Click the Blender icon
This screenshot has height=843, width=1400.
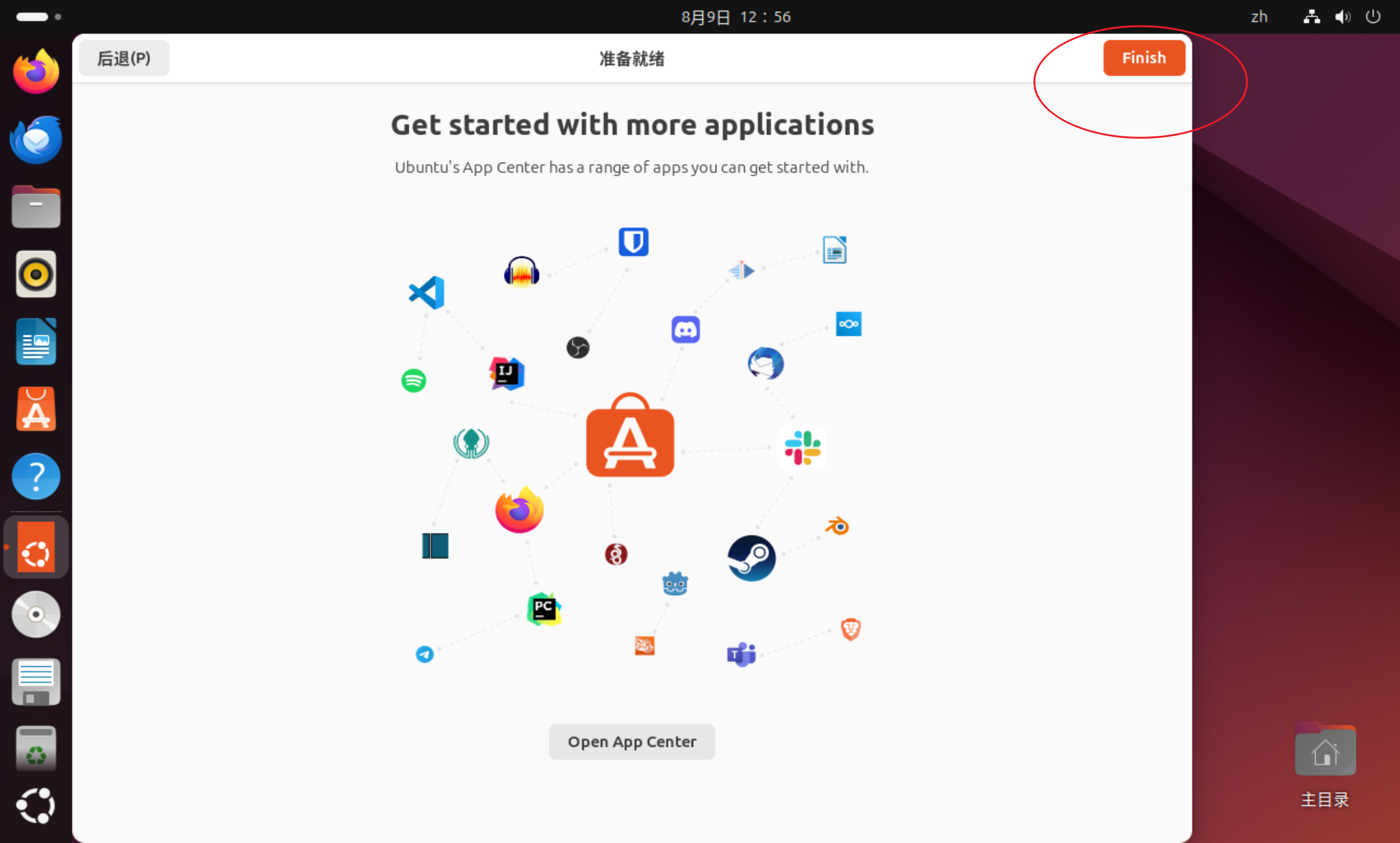(837, 526)
